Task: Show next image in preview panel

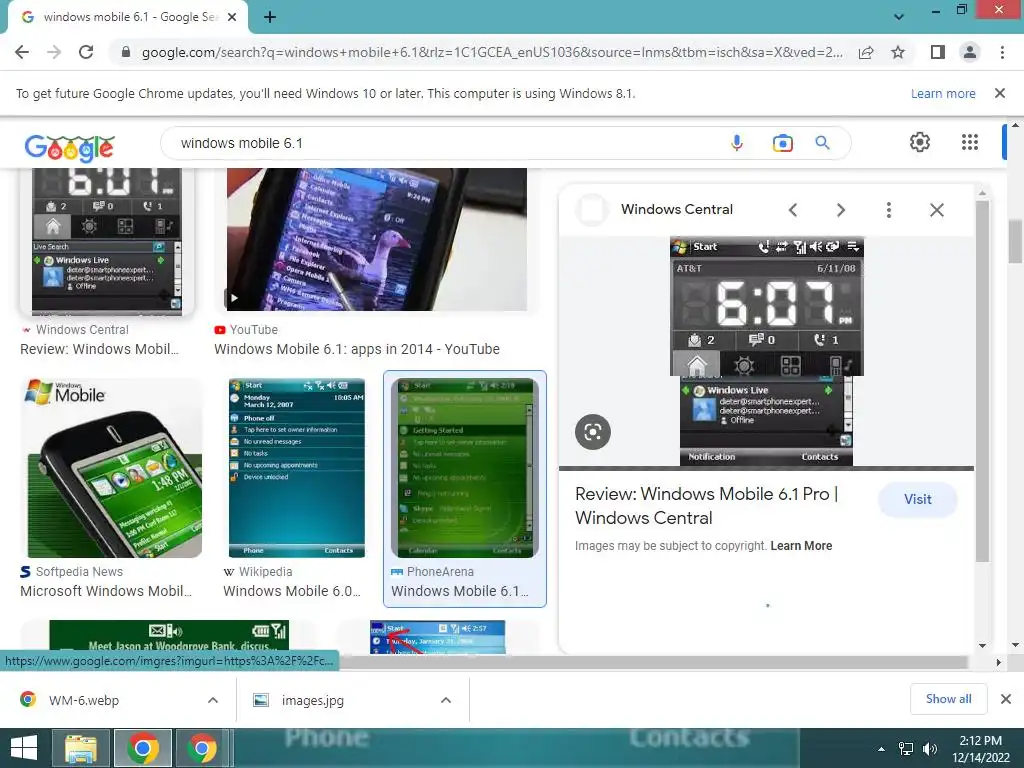Action: (x=840, y=210)
